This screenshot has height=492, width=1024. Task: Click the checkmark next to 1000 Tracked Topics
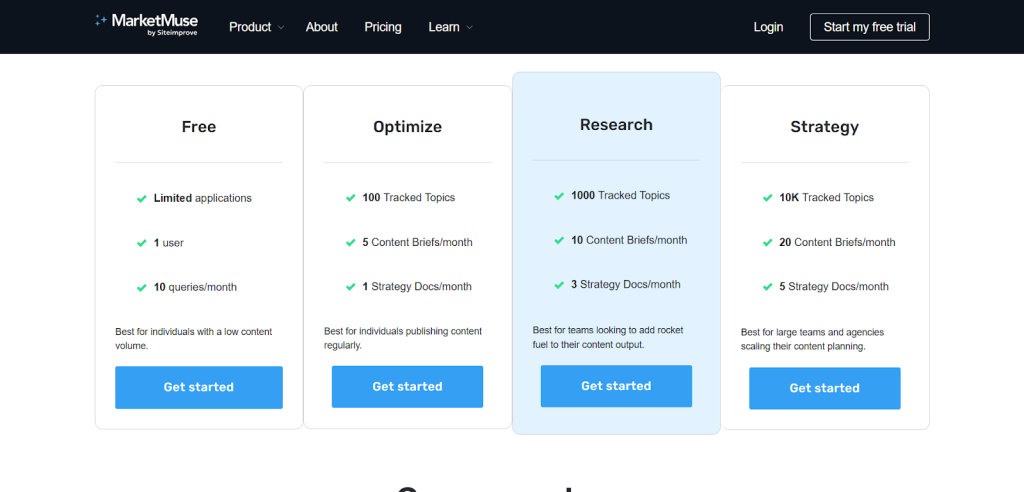pyautogui.click(x=558, y=196)
